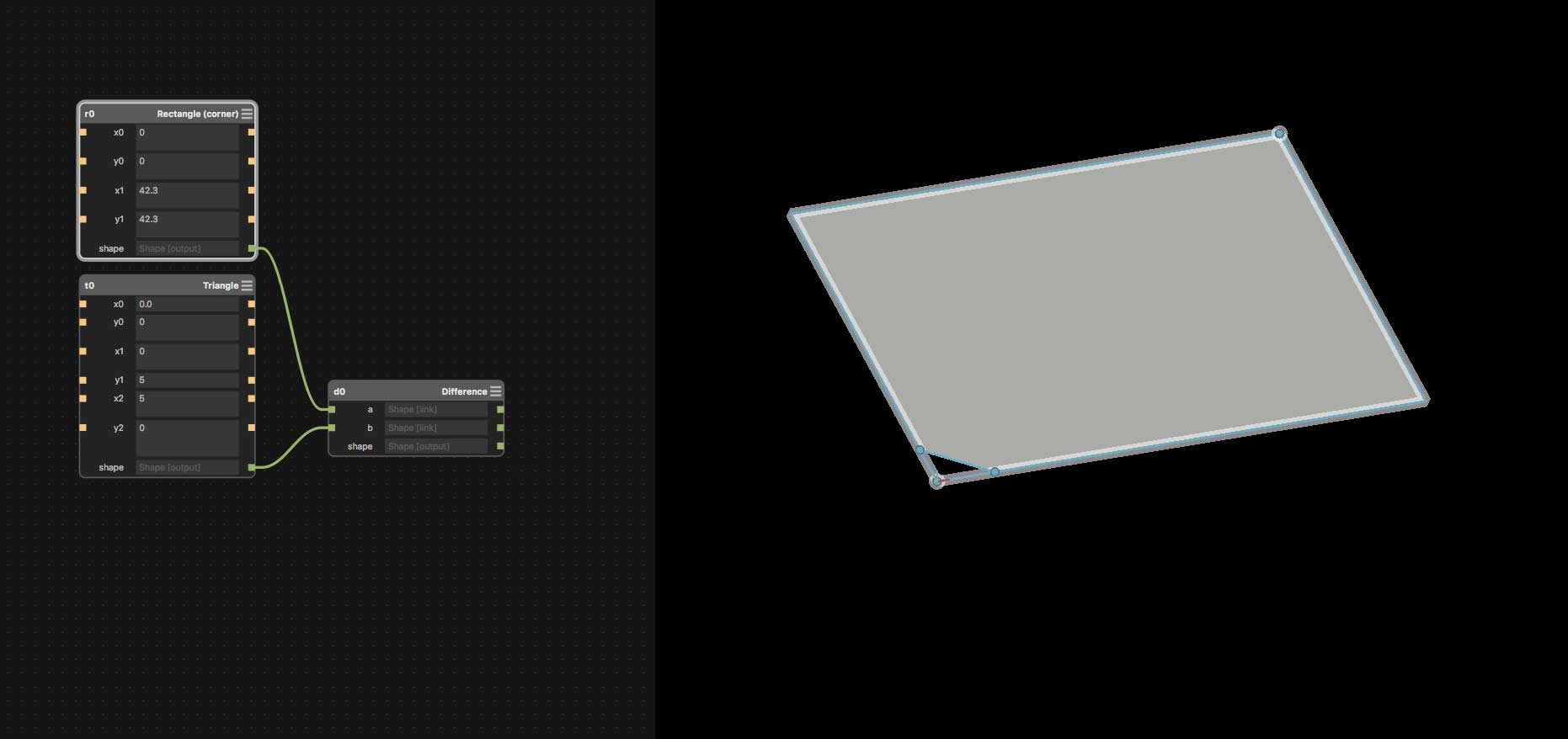Edit the r0 x0 value field

[x=188, y=137]
